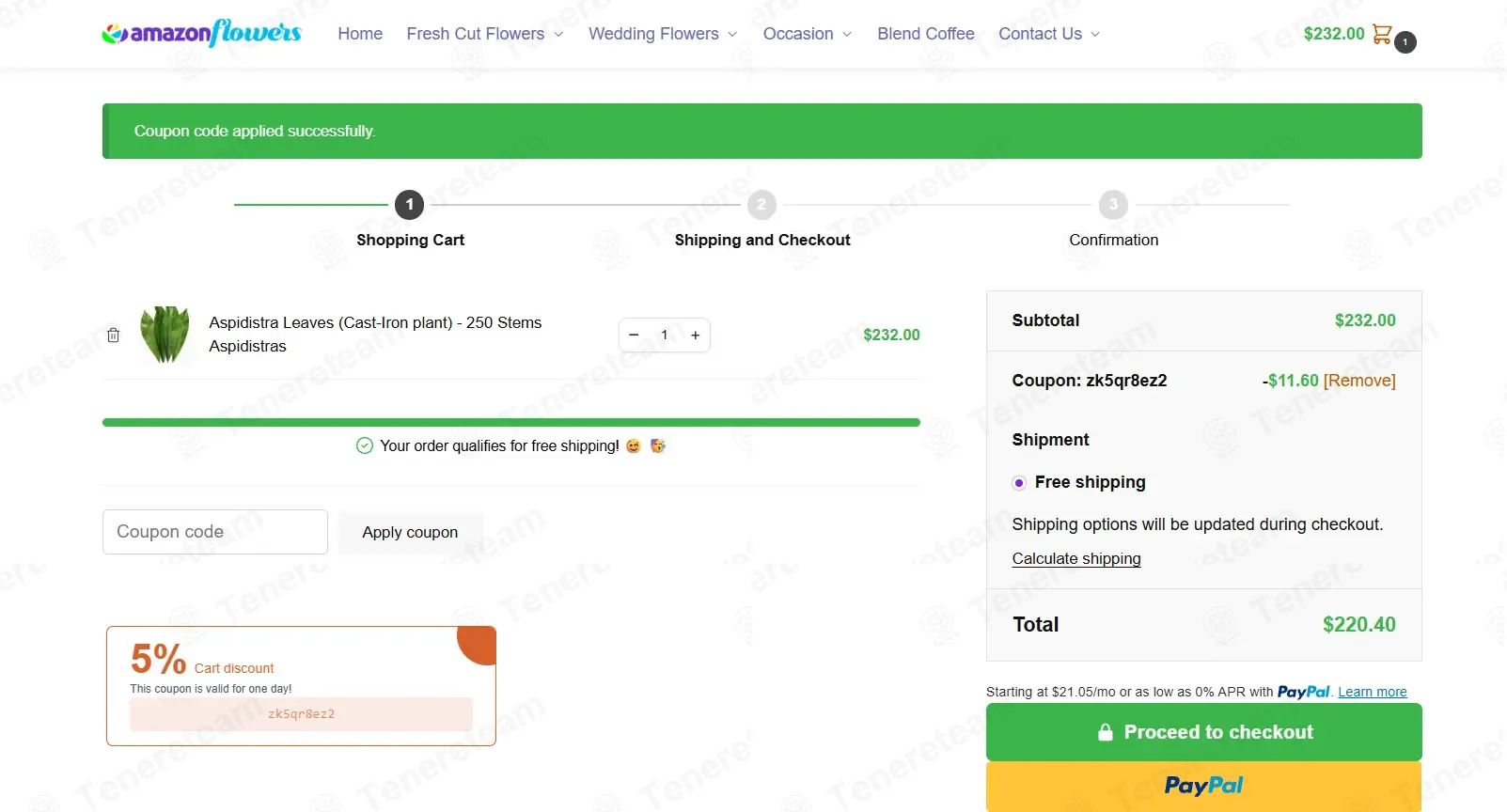Image resolution: width=1507 pixels, height=812 pixels.
Task: Open the Occasion dropdown menu
Action: coord(808,34)
